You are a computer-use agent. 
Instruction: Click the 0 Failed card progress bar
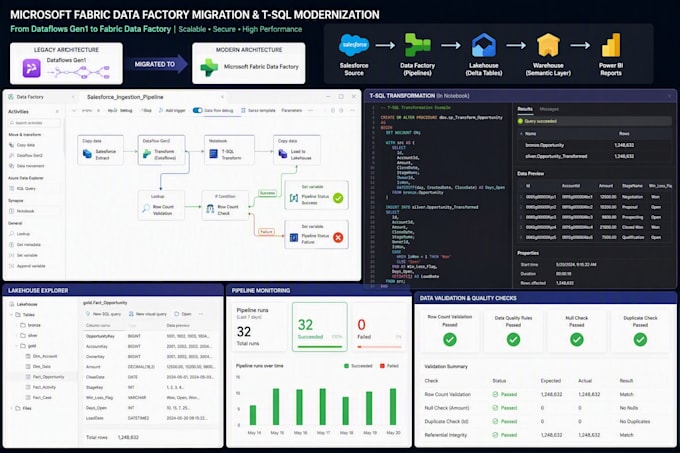pos(379,347)
